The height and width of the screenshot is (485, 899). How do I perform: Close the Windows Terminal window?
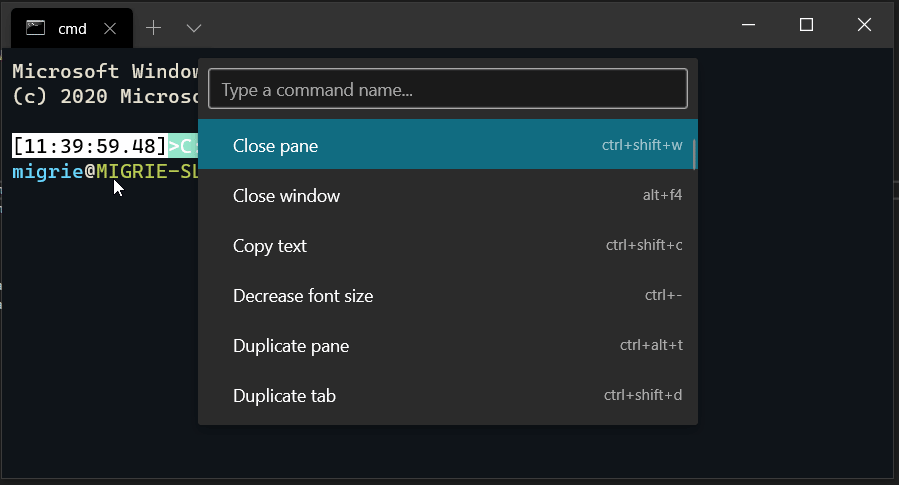click(864, 25)
